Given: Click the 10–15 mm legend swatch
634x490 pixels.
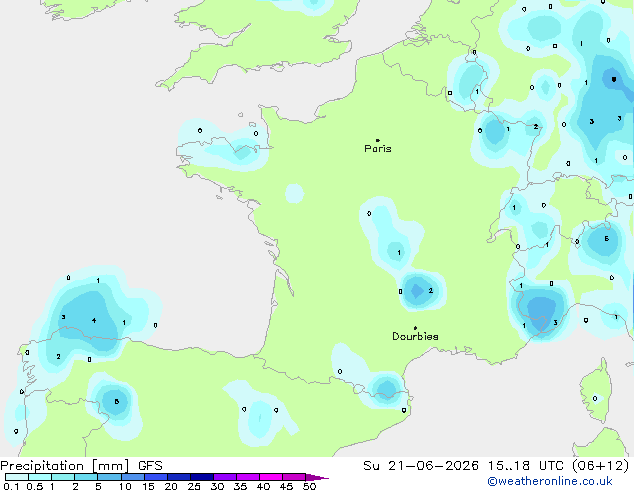Looking at the screenshot, I should point(133,477).
